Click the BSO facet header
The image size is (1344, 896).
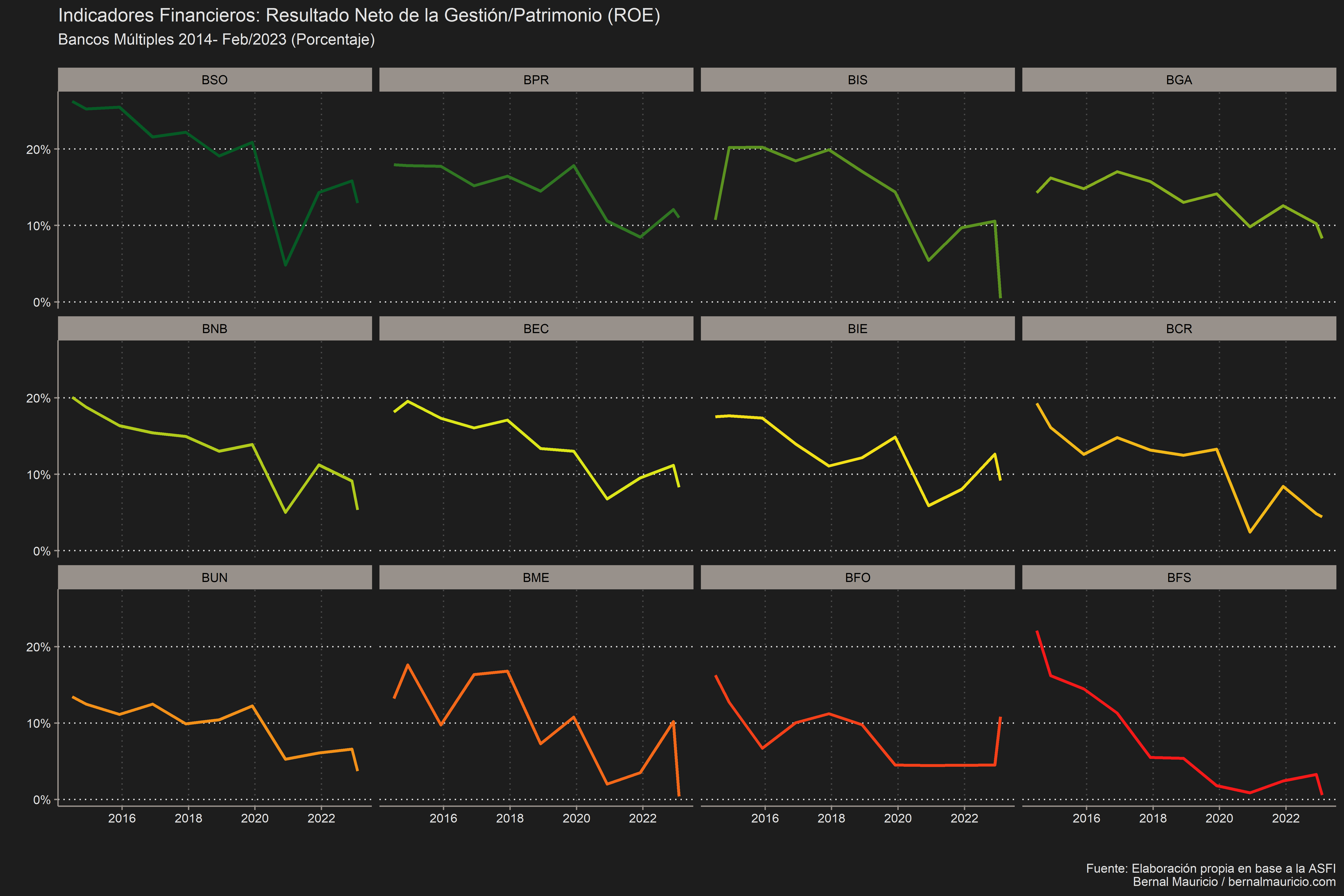(x=215, y=80)
